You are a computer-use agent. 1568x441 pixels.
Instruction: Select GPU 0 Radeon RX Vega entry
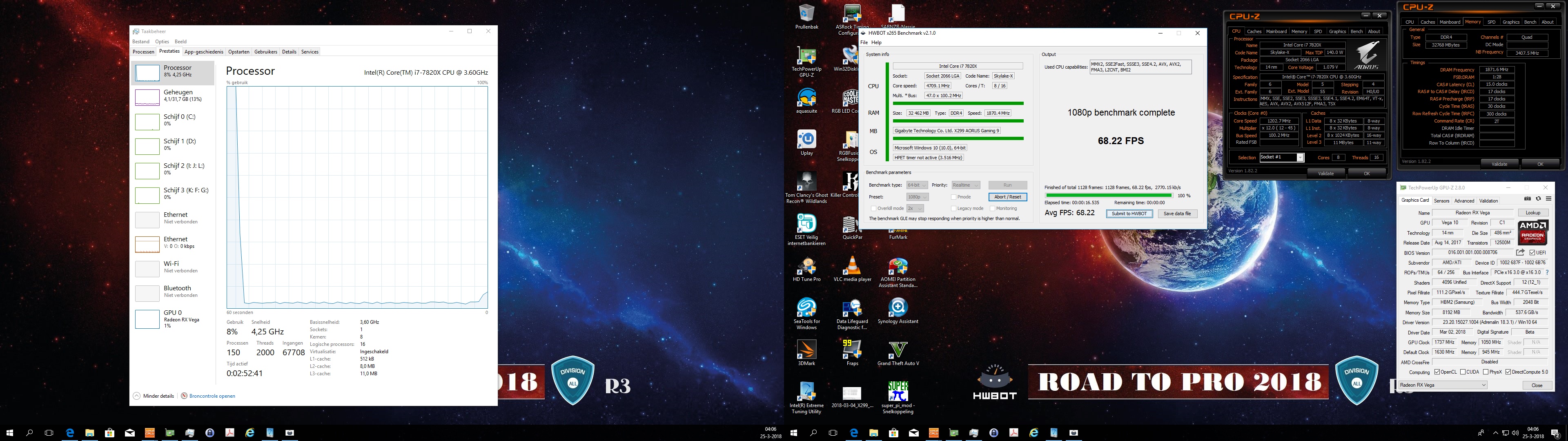[173, 318]
